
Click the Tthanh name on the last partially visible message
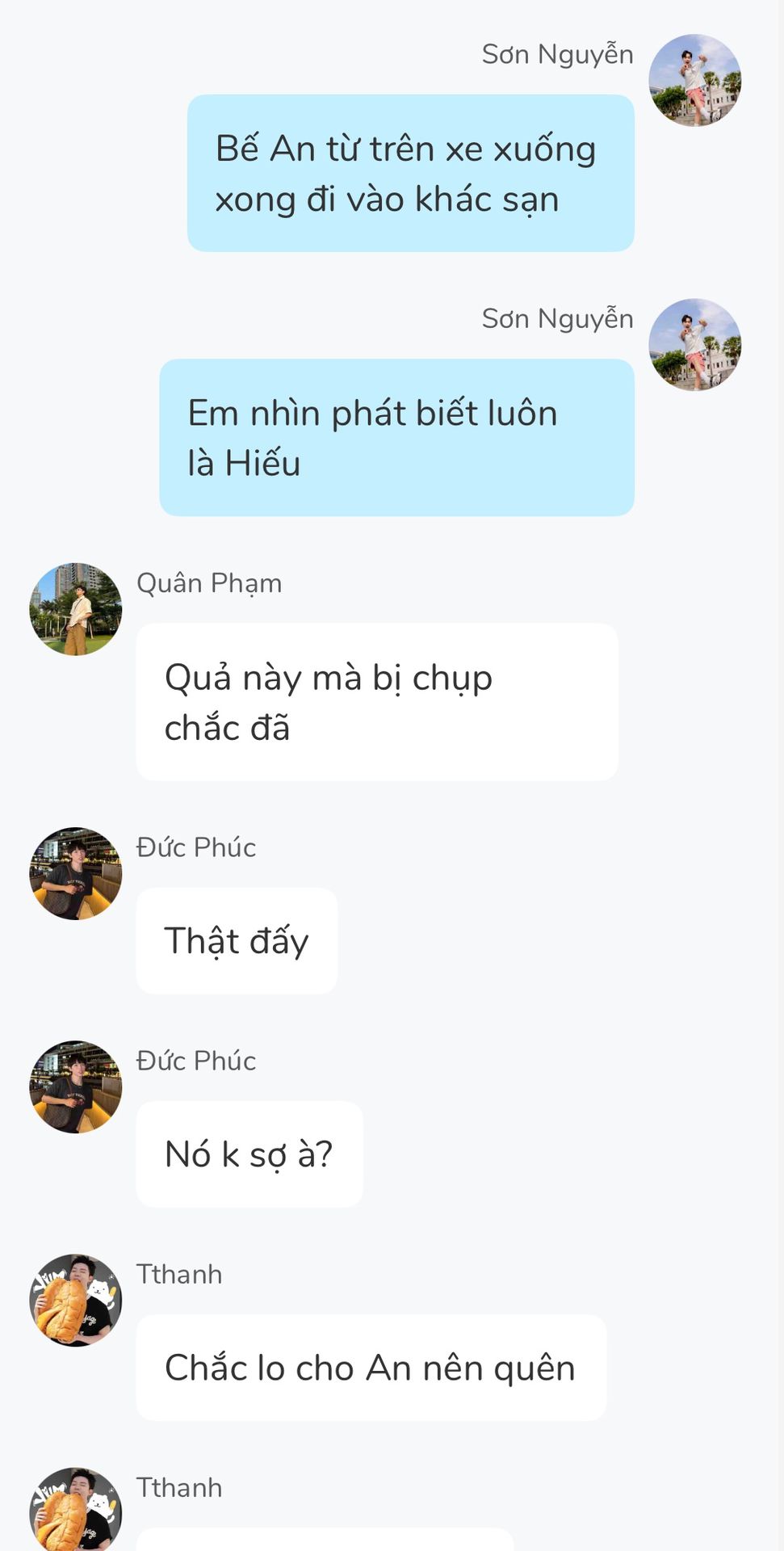(179, 1487)
